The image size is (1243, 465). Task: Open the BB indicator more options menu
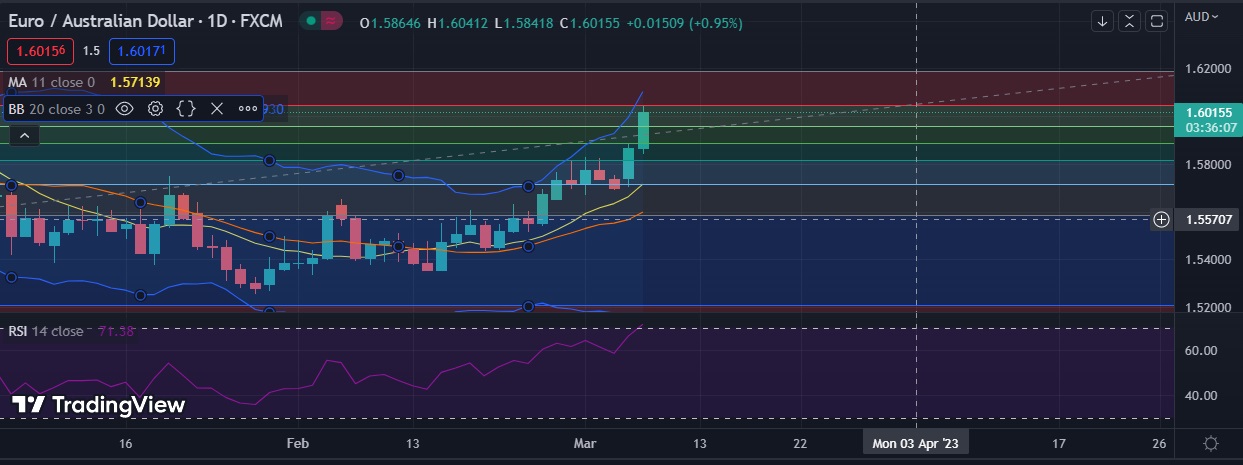[248, 109]
